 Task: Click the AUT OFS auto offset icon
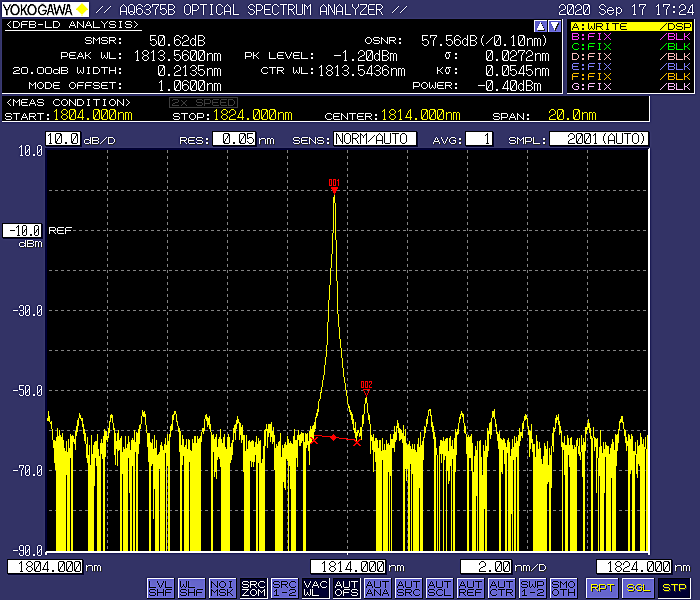pyautogui.click(x=346, y=587)
